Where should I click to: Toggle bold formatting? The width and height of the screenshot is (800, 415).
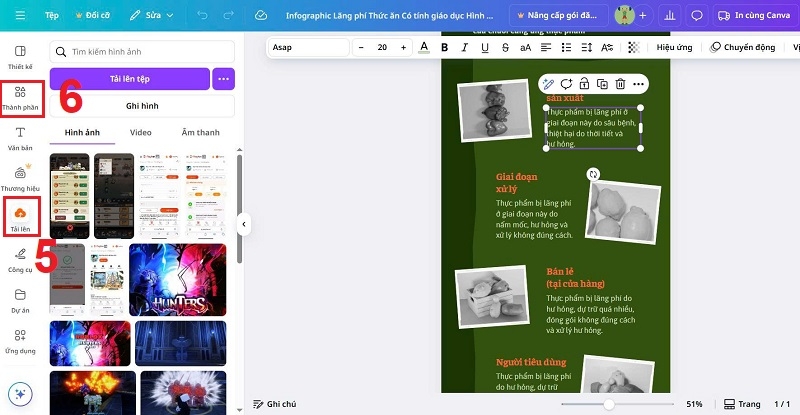point(444,47)
